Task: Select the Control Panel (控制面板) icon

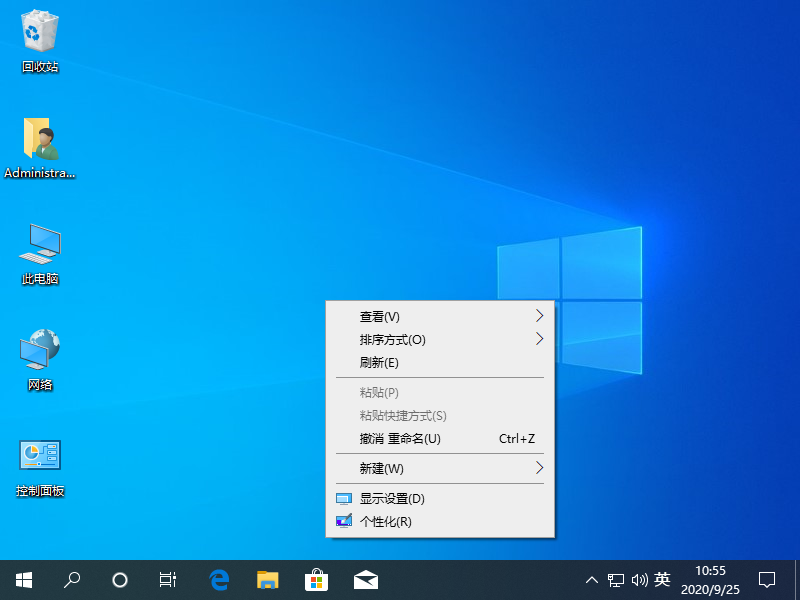Action: [40, 458]
